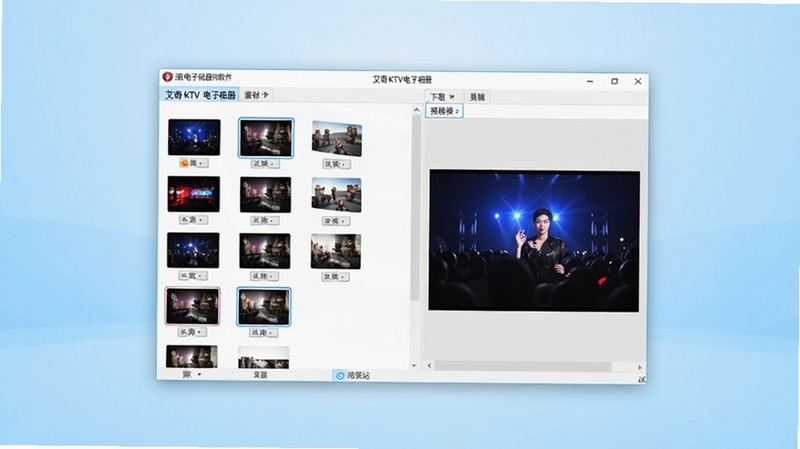Close the 艾奇KTV电子相册 window
The image size is (800, 449).
pos(638,81)
